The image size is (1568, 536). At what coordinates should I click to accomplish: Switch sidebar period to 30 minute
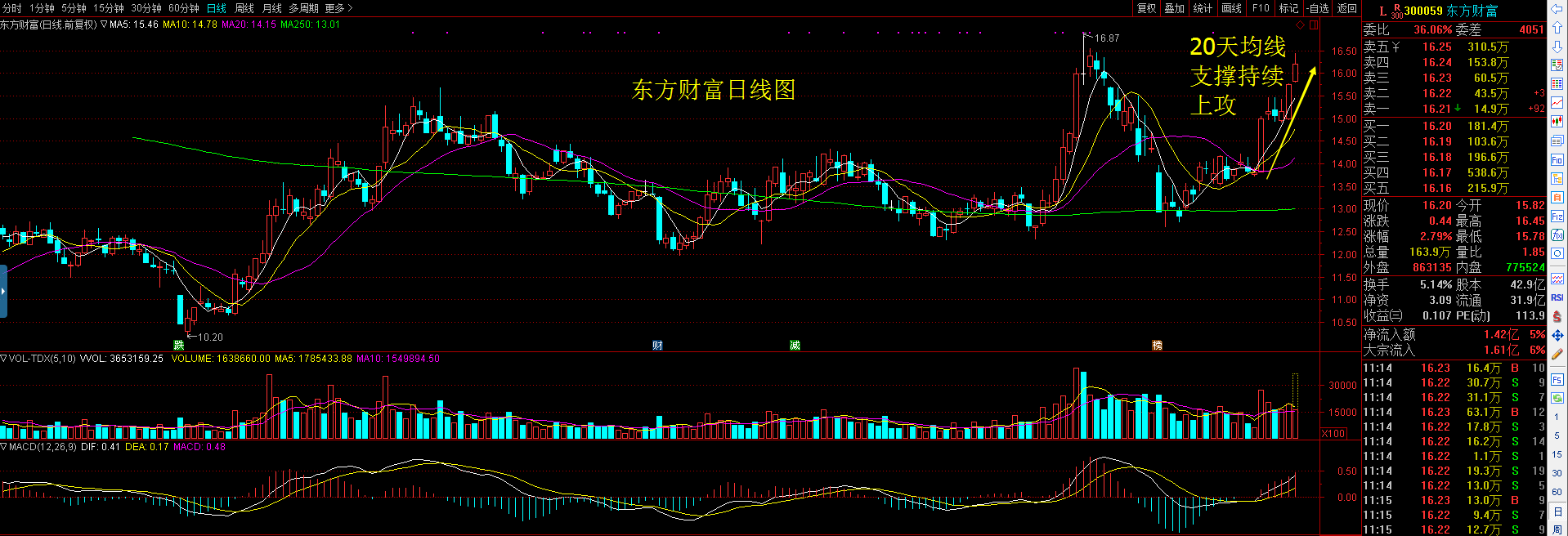point(1557,473)
